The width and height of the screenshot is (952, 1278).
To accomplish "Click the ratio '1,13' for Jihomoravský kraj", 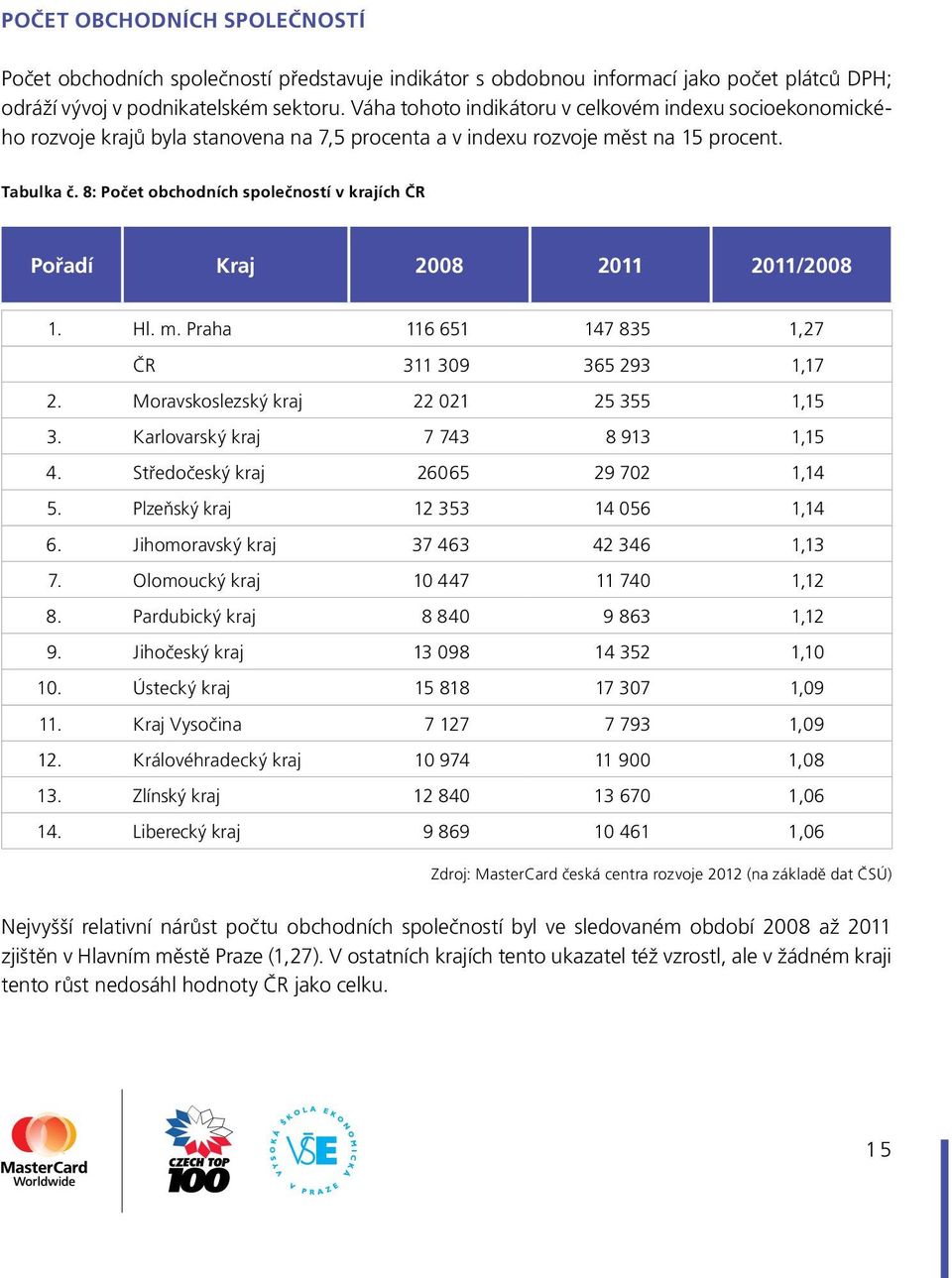I will (807, 545).
